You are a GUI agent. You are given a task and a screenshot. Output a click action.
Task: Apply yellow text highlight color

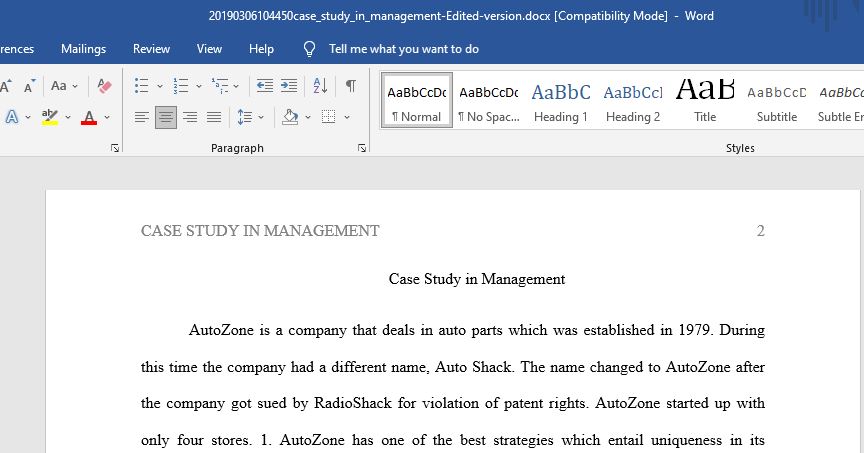point(50,117)
